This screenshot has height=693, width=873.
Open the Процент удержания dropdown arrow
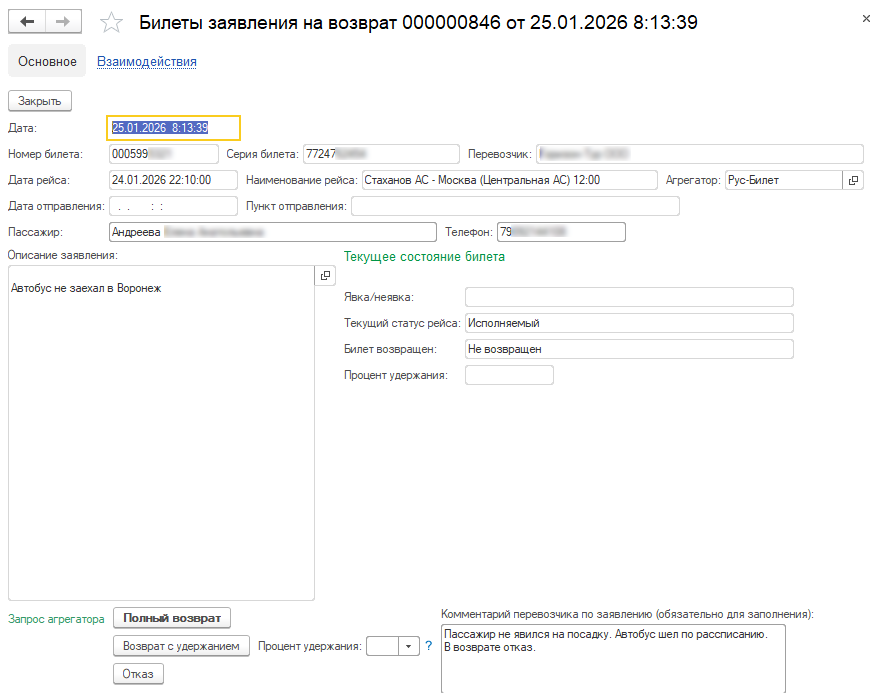(408, 647)
